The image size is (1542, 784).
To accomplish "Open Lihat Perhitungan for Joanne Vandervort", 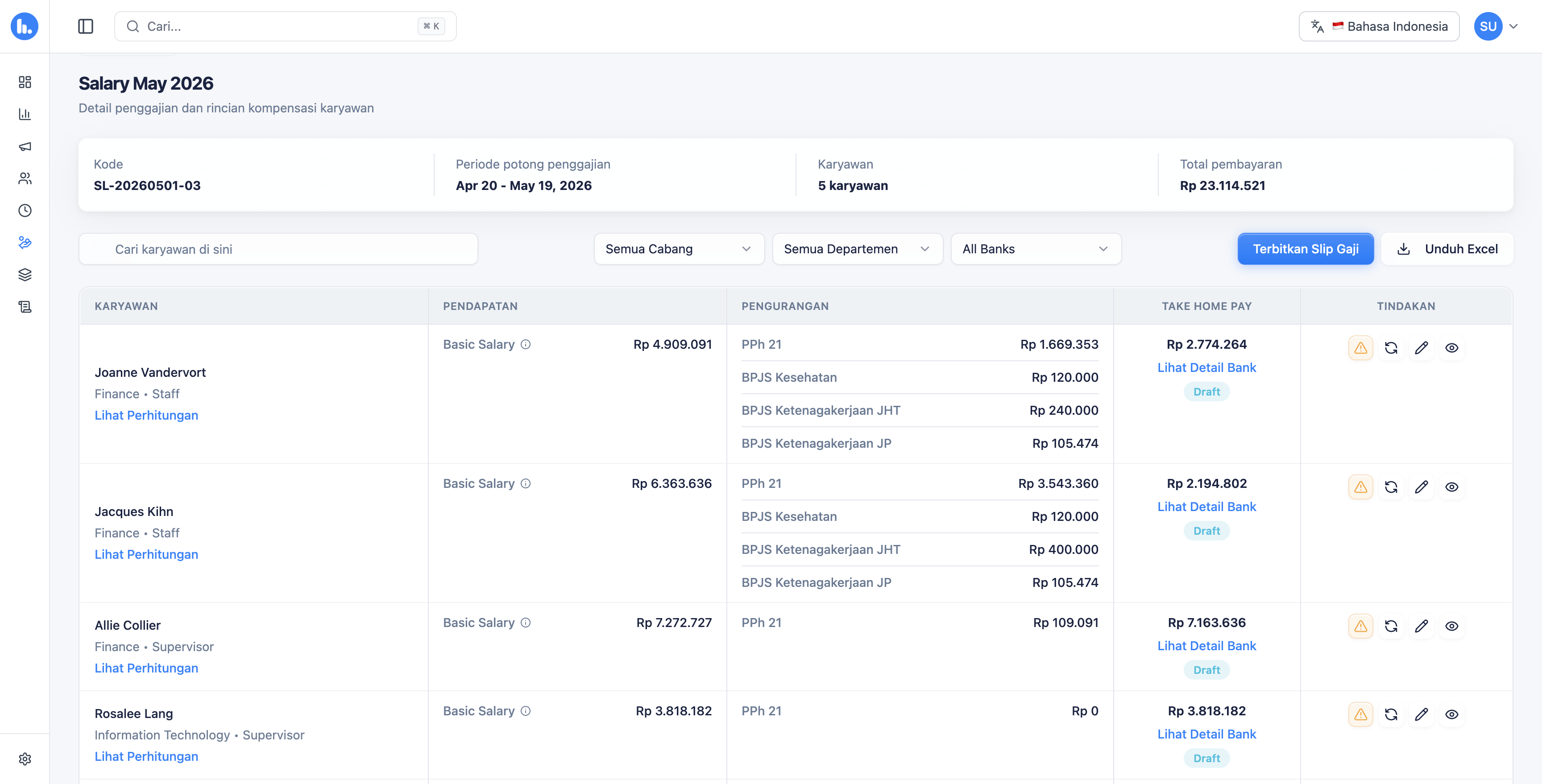I will click(147, 415).
